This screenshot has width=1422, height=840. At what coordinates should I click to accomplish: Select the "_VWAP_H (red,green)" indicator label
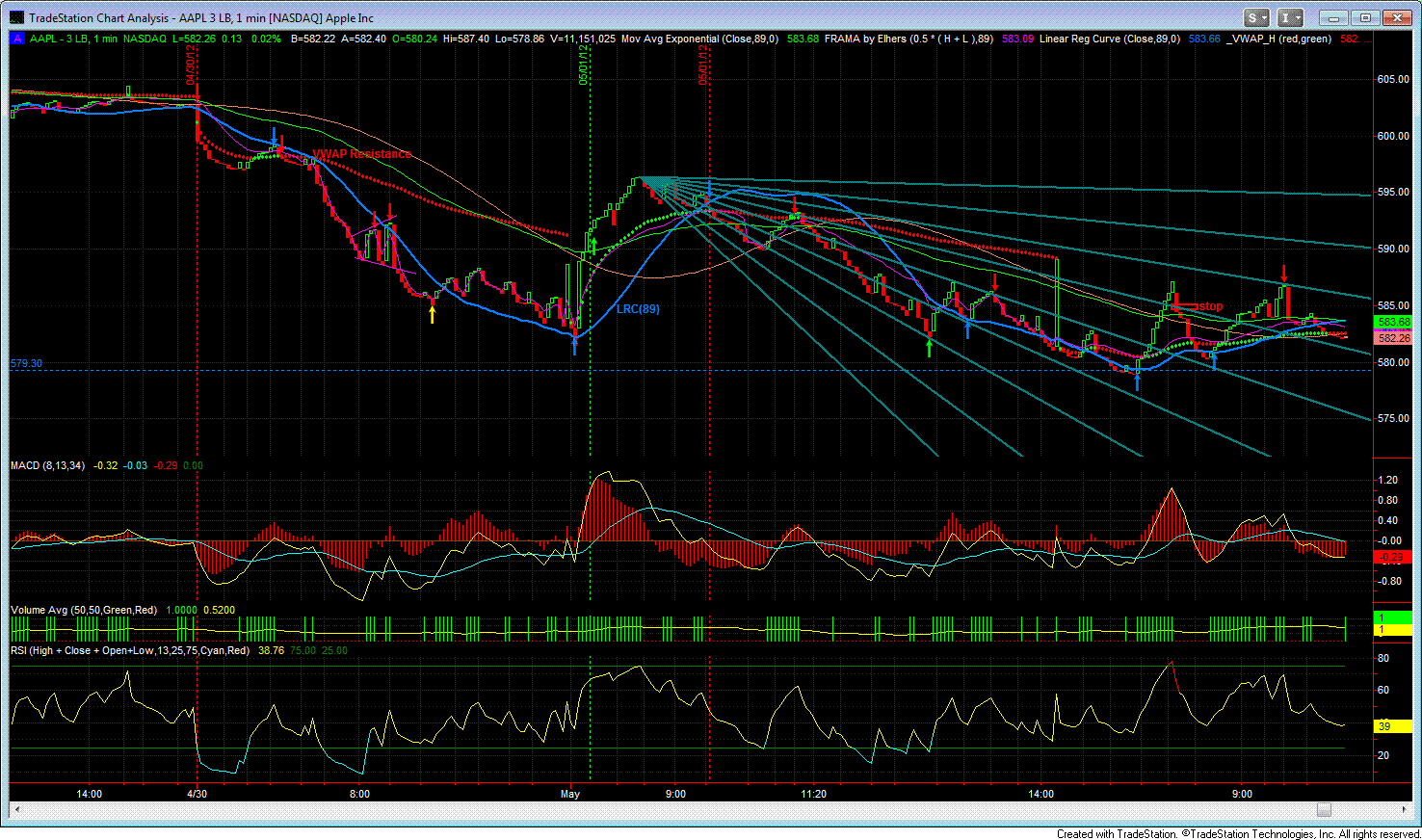pyautogui.click(x=1278, y=39)
